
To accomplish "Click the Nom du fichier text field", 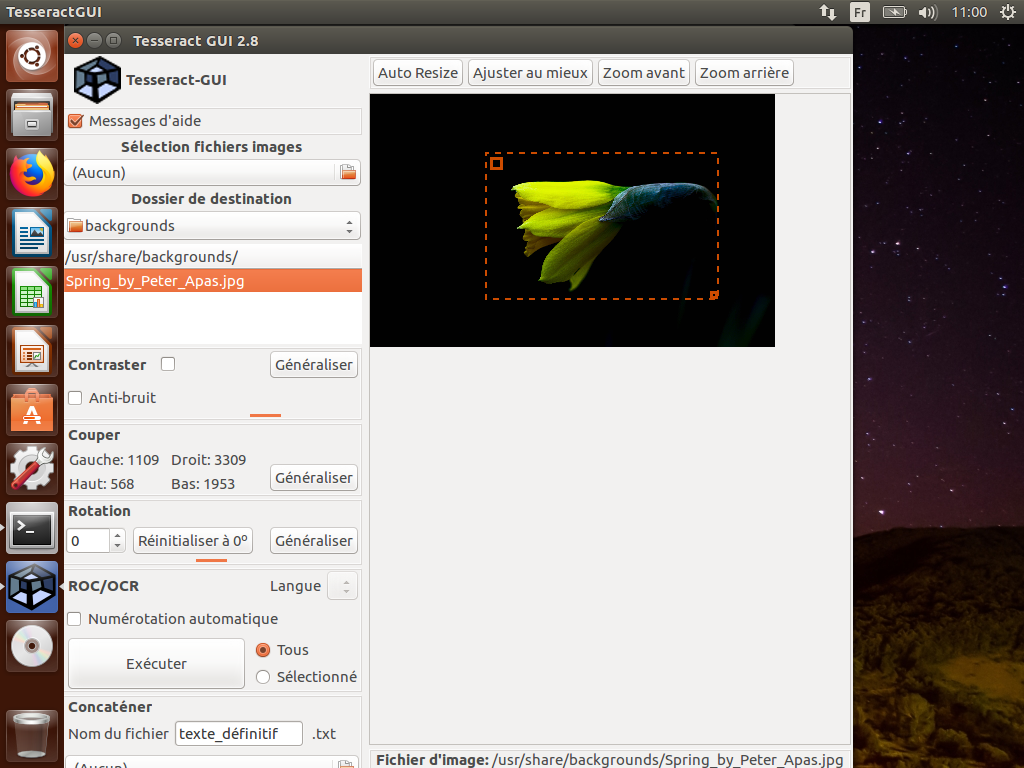I will coord(239,734).
